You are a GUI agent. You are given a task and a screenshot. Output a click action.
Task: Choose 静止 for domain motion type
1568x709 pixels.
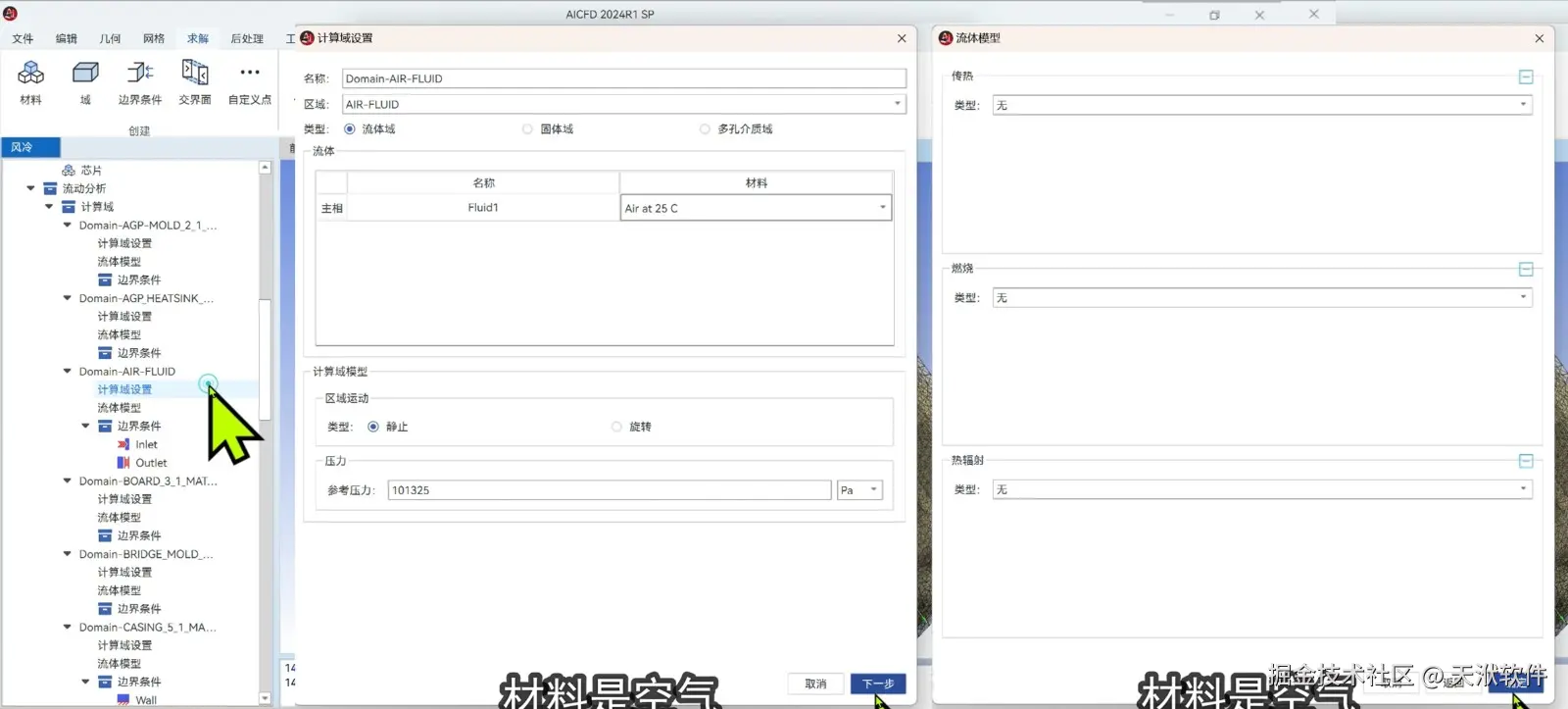click(373, 427)
